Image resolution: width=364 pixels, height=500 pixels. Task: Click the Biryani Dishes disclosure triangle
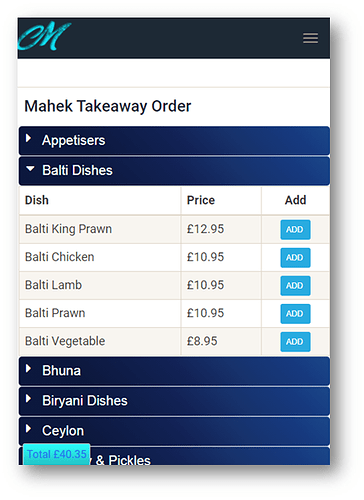[x=29, y=398]
